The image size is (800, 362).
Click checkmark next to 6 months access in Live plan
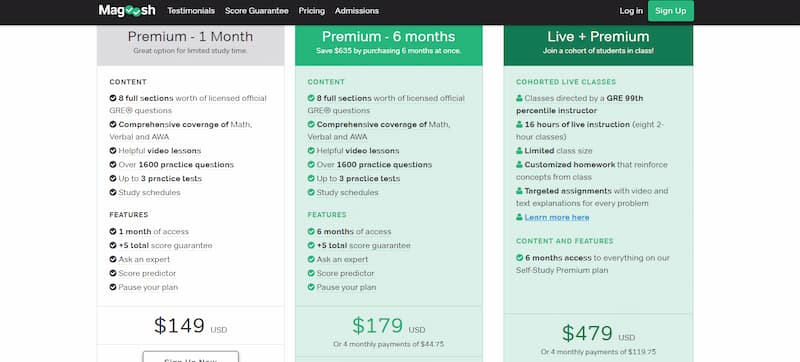tap(519, 258)
